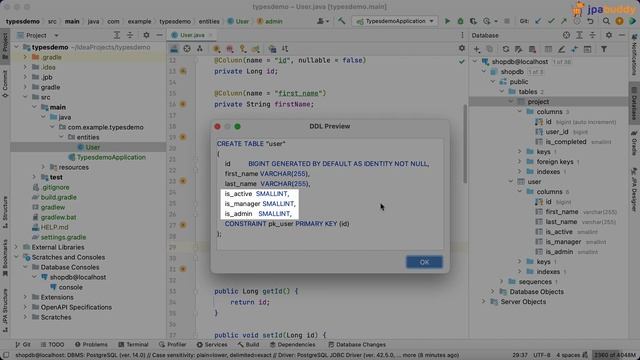Image resolution: width=640 pixels, height=360 pixels.
Task: Click the editor vertical scrollbar thumb
Action: (x=465, y=144)
